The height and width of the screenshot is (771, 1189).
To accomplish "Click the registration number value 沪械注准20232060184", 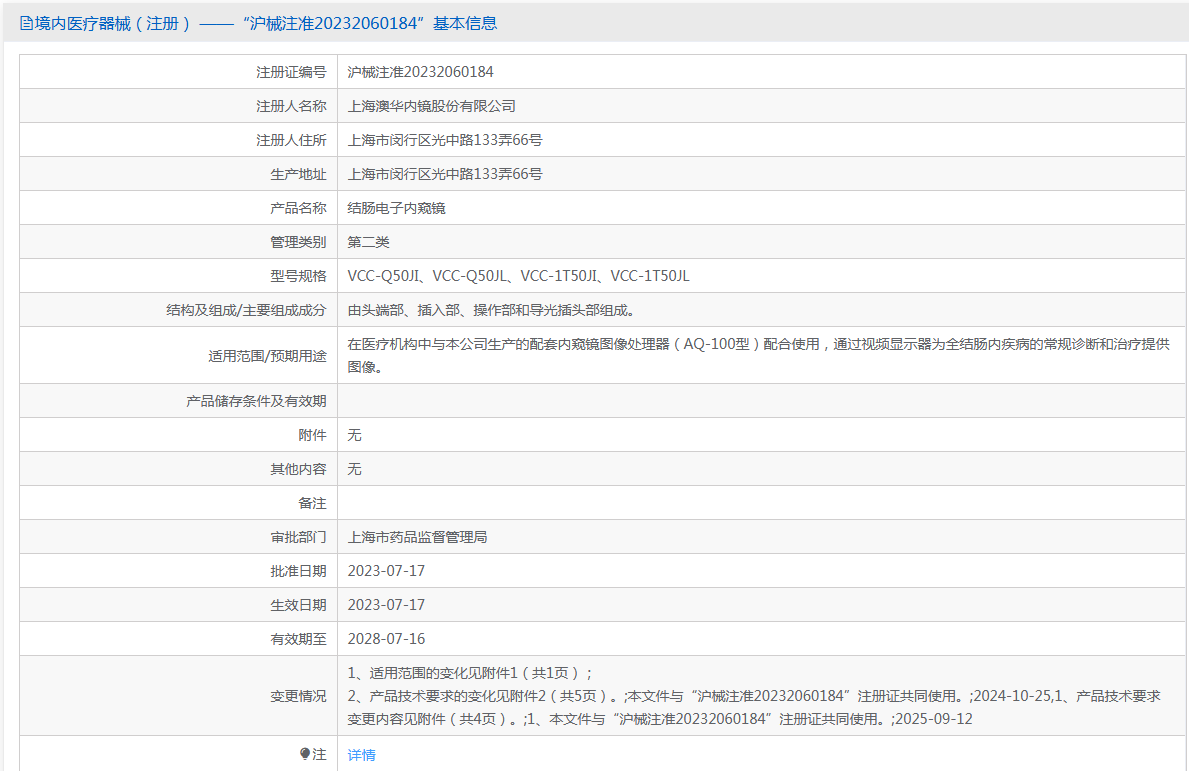I will pyautogui.click(x=420, y=72).
